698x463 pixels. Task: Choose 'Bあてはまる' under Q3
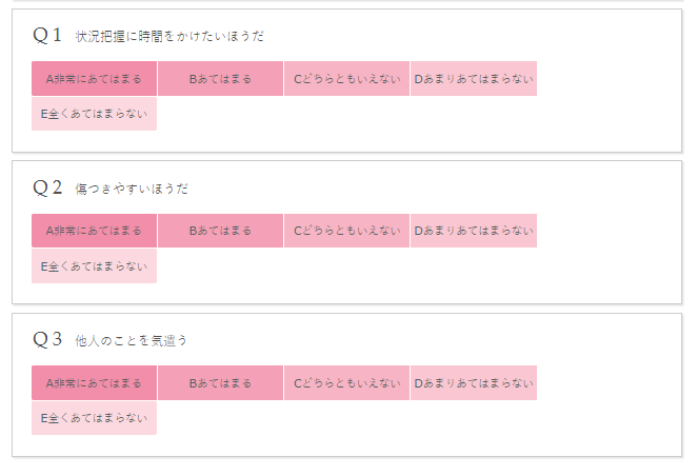coord(220,383)
